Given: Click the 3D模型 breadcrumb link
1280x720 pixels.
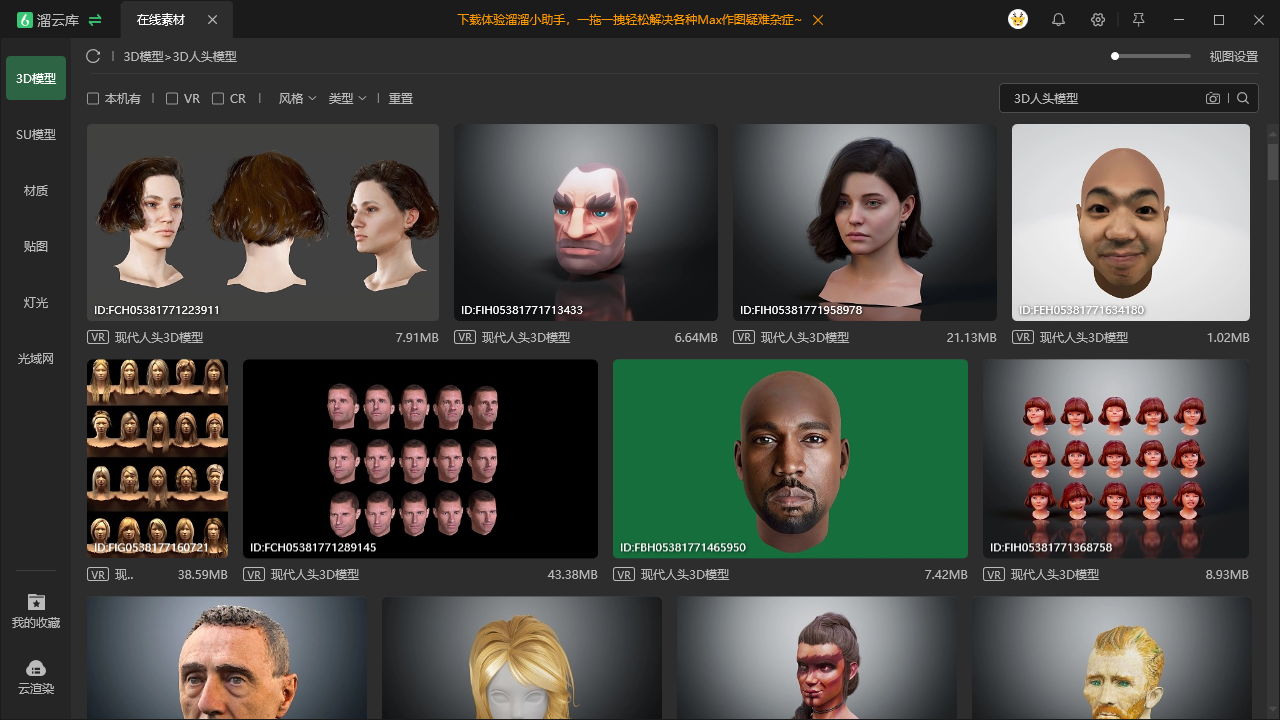Looking at the screenshot, I should 143,57.
